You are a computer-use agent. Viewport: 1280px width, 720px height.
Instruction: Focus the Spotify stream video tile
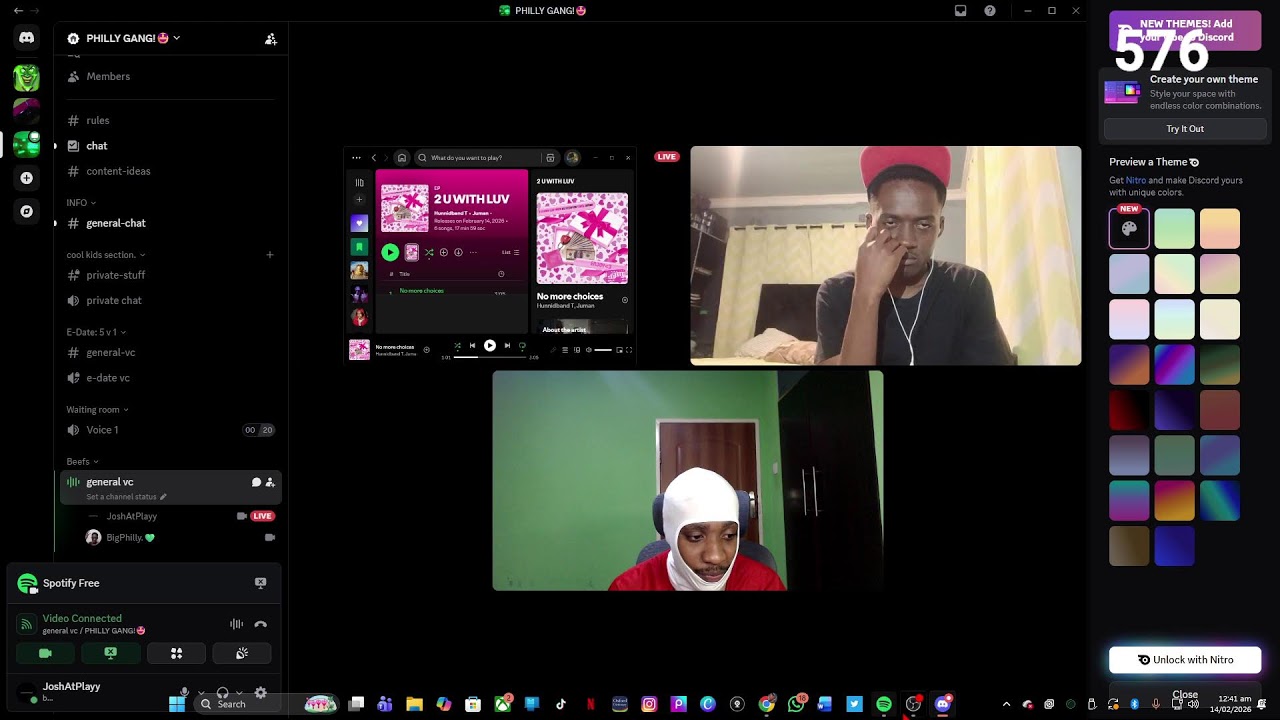pos(489,256)
